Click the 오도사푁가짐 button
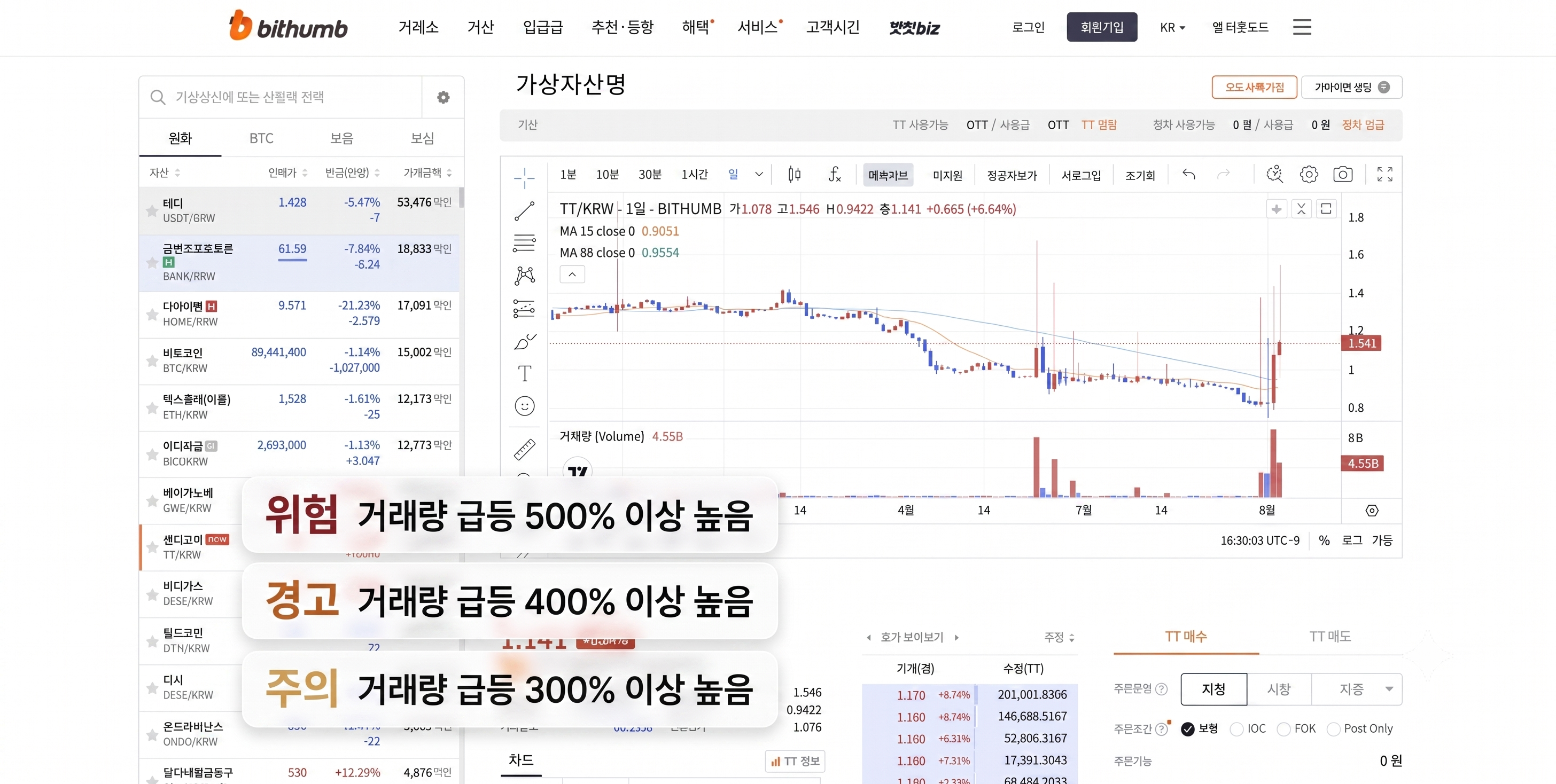 (x=1255, y=87)
